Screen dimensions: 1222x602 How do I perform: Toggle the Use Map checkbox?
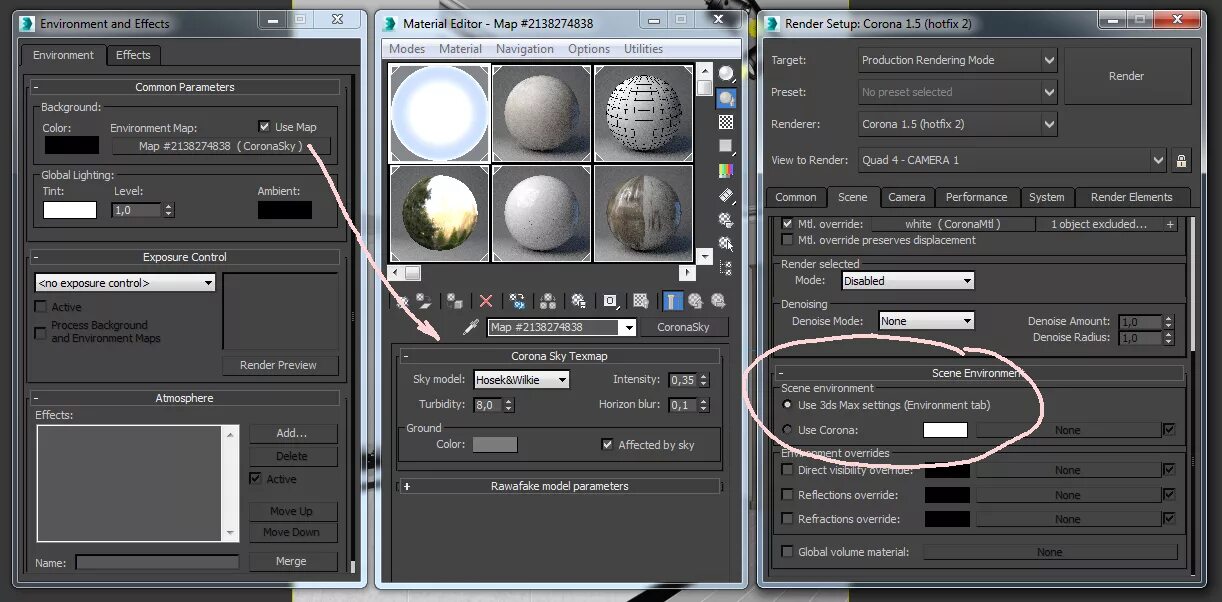click(264, 127)
